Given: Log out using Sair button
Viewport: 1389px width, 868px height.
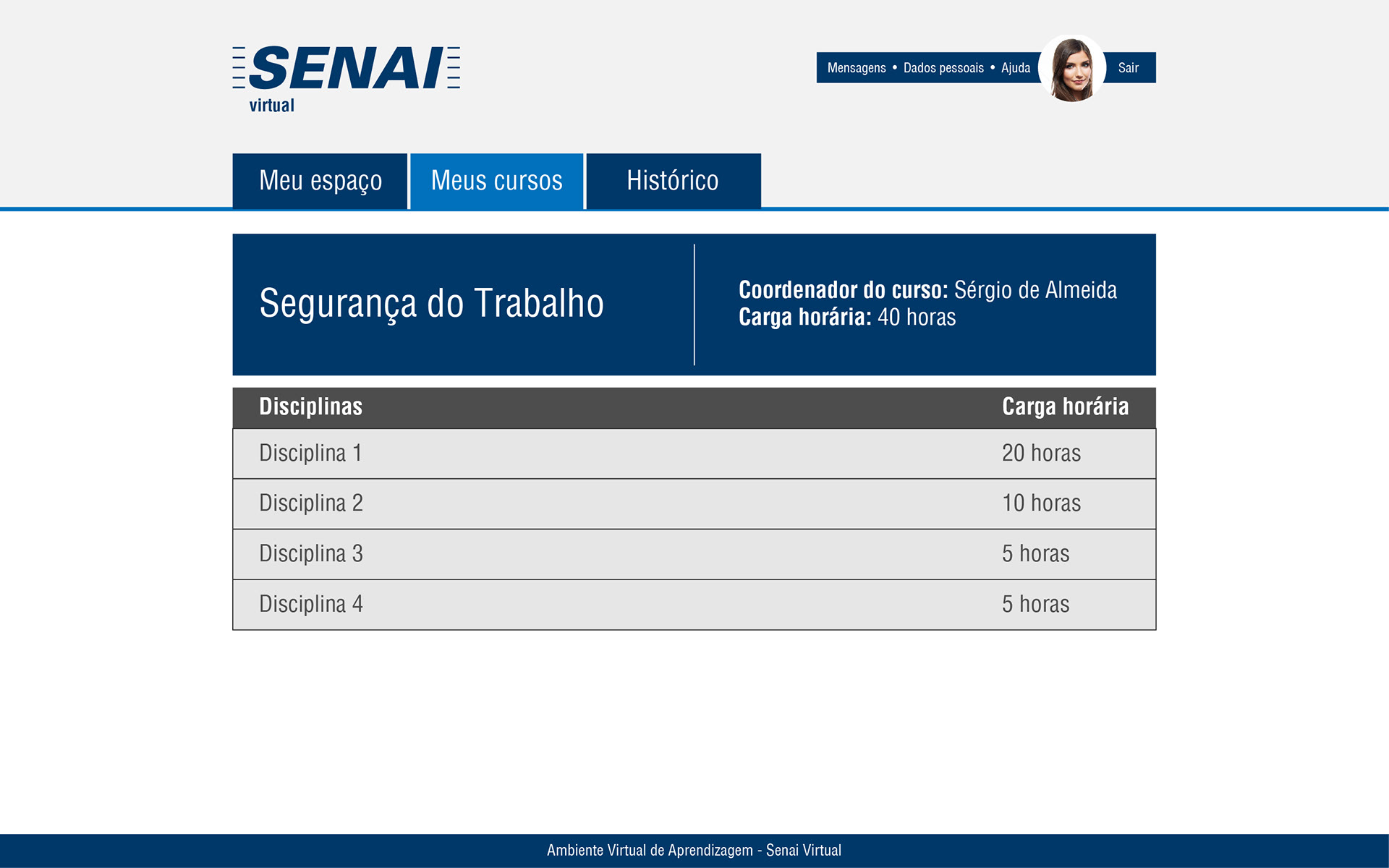Looking at the screenshot, I should 1128,68.
